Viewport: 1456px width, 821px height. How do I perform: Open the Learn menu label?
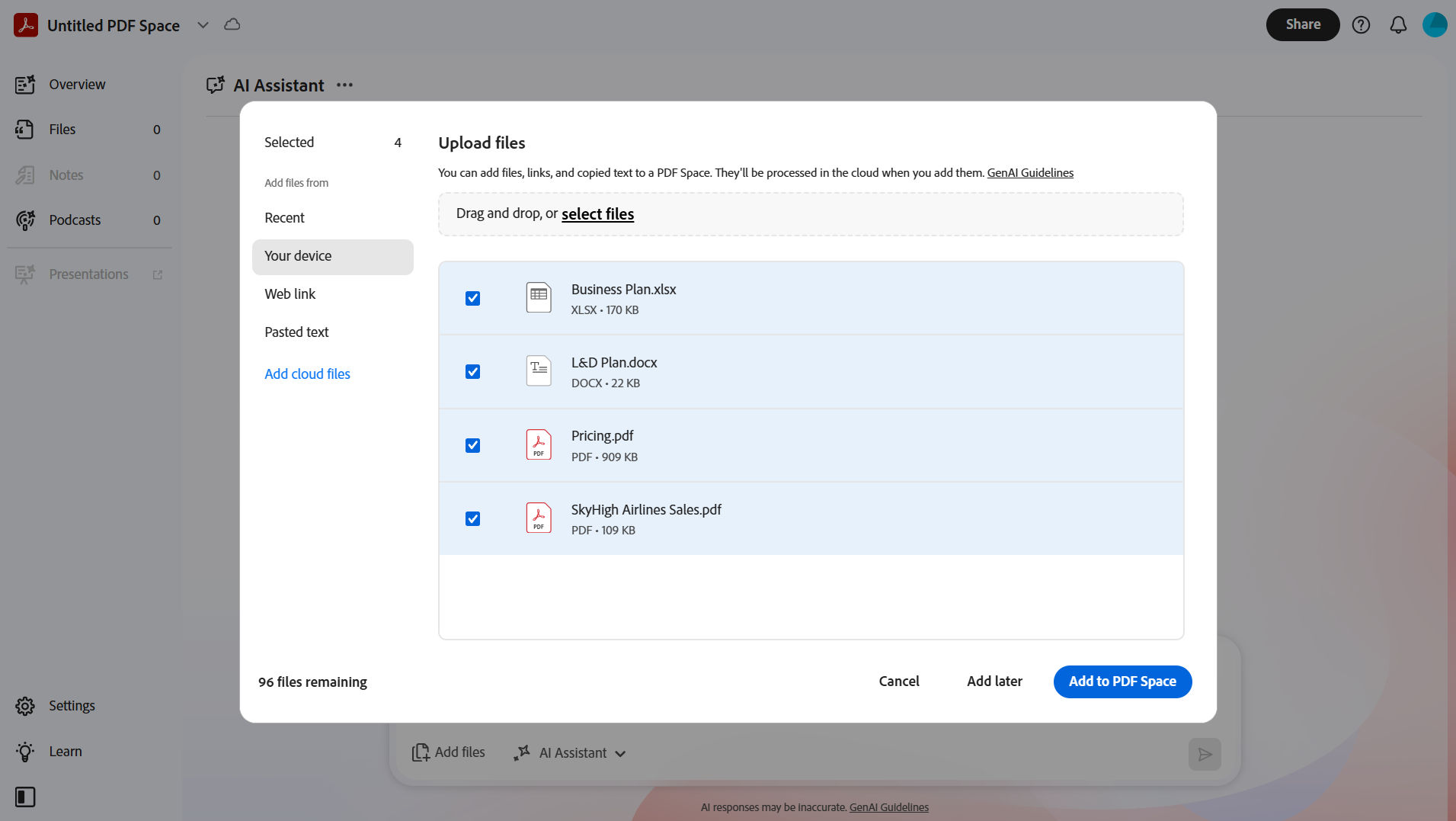(x=66, y=752)
